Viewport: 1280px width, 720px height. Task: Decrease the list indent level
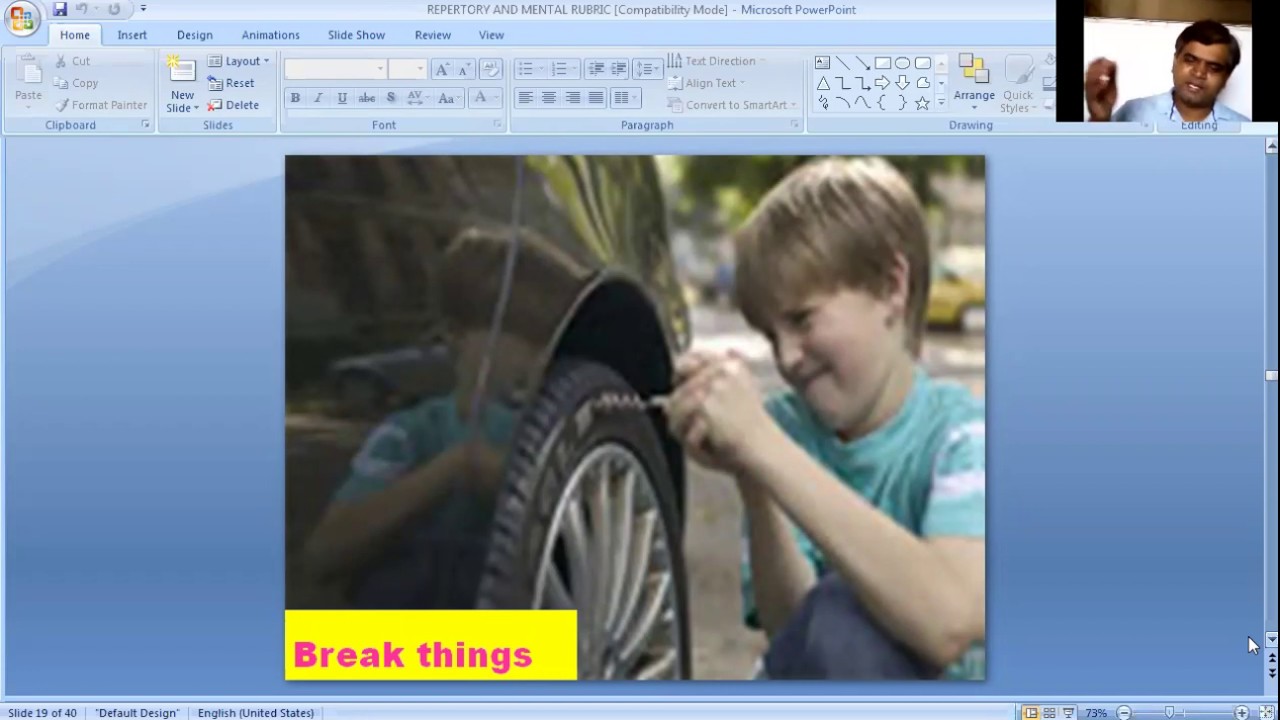click(x=596, y=69)
